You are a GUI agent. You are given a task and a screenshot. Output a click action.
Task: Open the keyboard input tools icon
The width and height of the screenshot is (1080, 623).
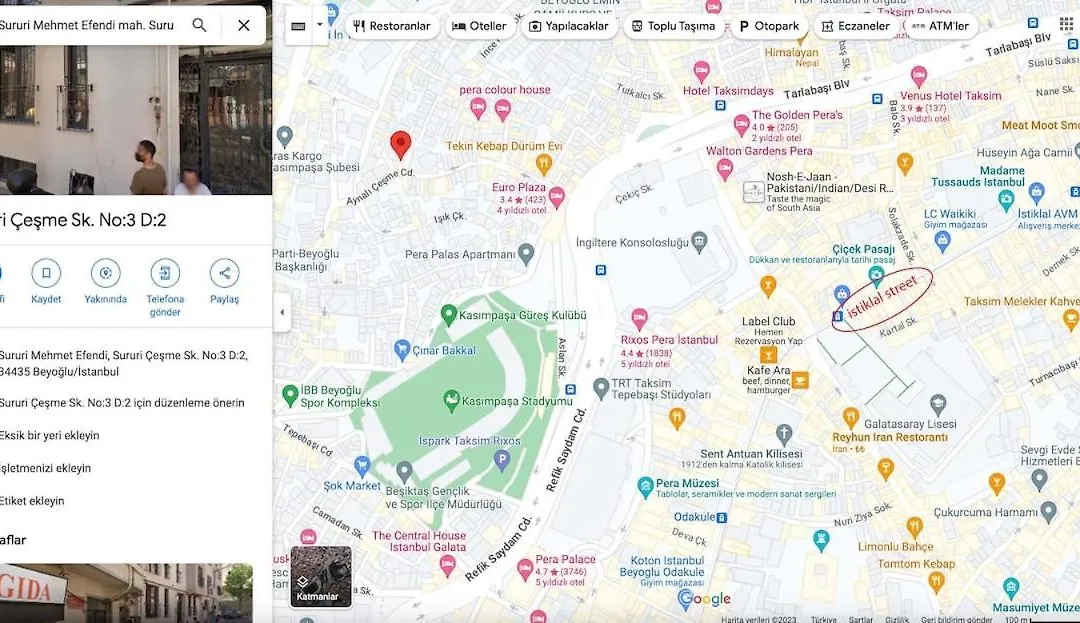tap(298, 26)
